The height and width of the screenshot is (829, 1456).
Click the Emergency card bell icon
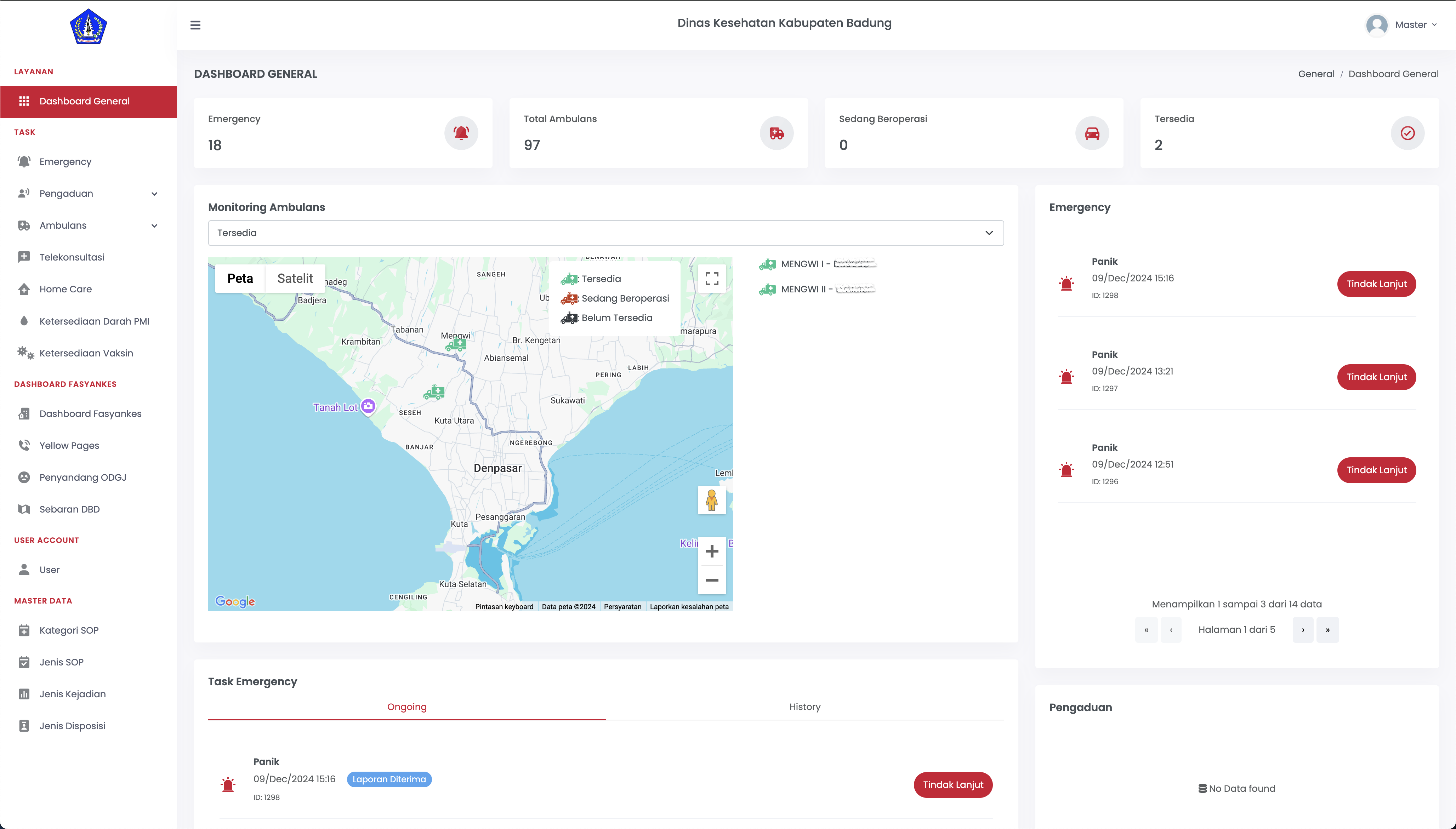[461, 133]
